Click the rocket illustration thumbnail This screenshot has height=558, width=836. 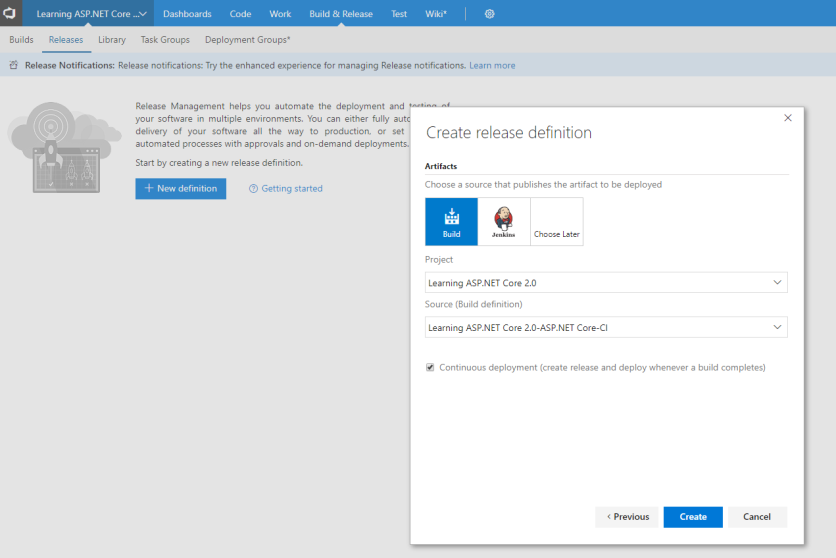[64, 148]
